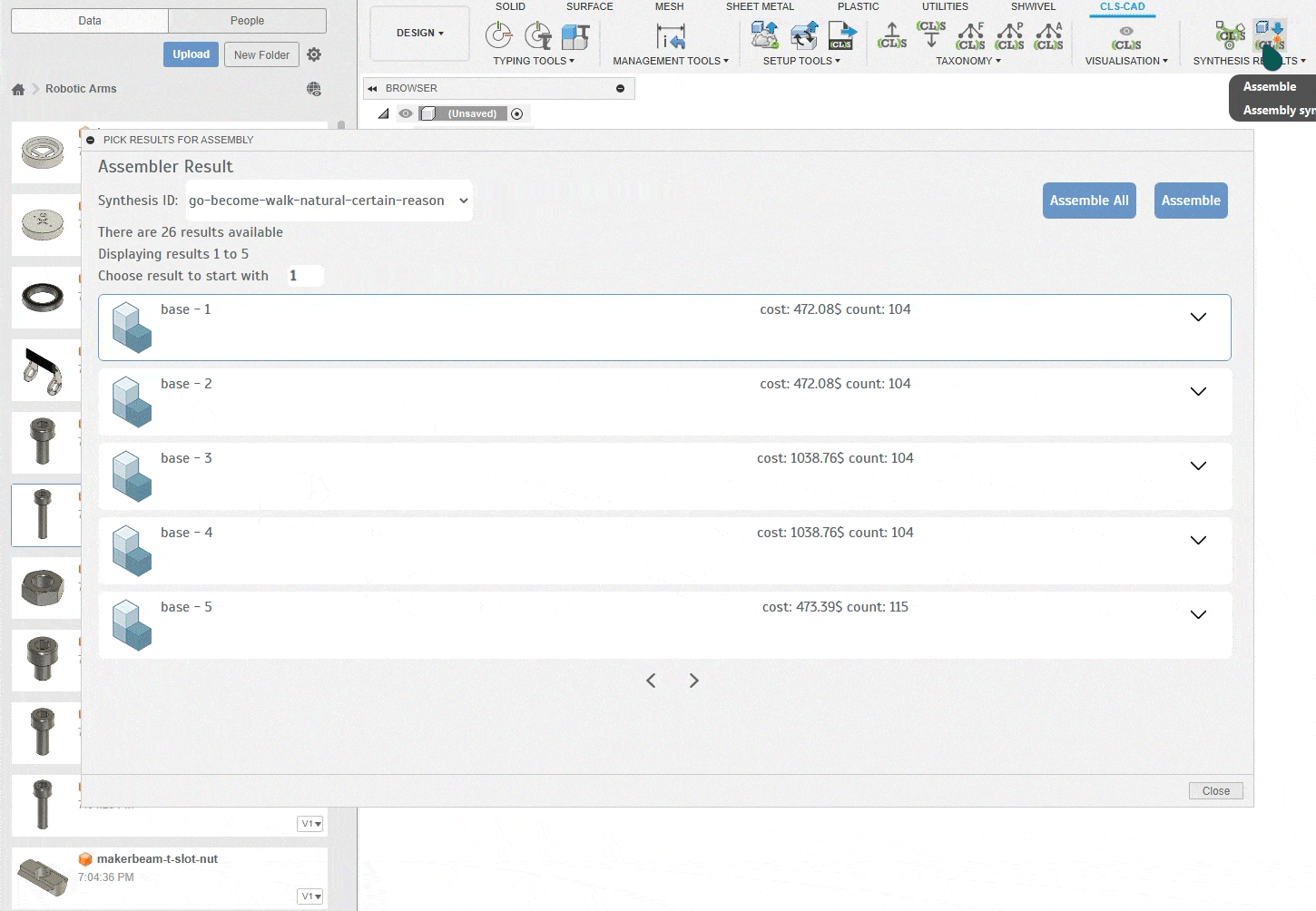Open the Synthesis ID dropdown
The image size is (1316, 911).
point(329,201)
